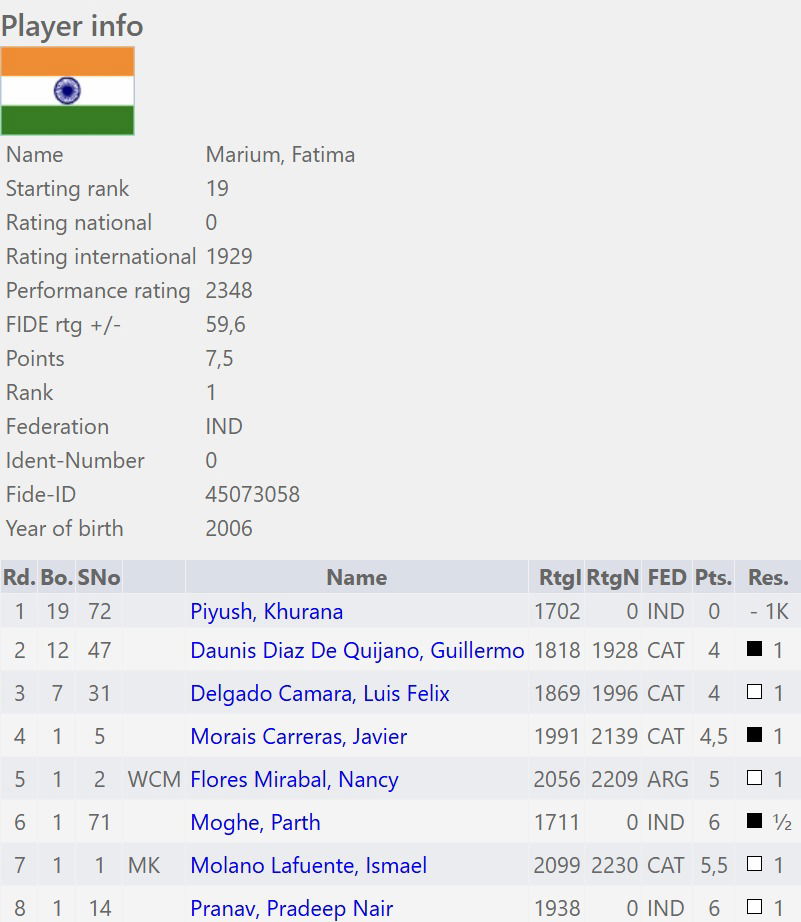
Task: Click white piece icon in round 8
Action: click(755, 907)
